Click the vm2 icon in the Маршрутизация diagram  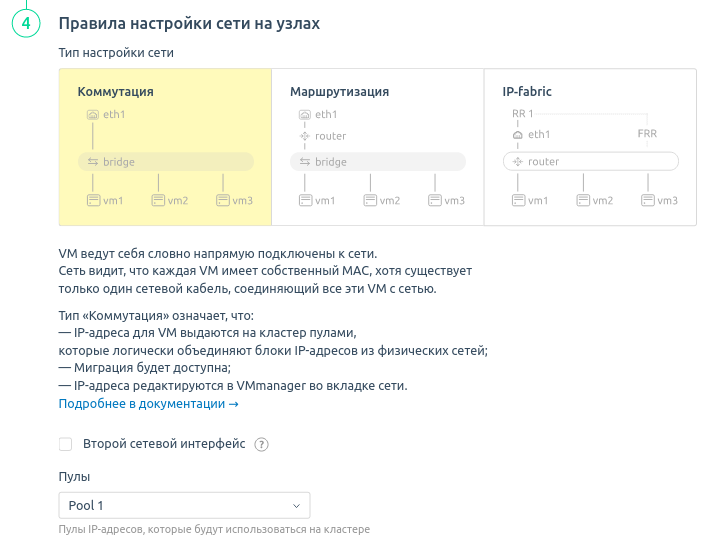coord(370,201)
